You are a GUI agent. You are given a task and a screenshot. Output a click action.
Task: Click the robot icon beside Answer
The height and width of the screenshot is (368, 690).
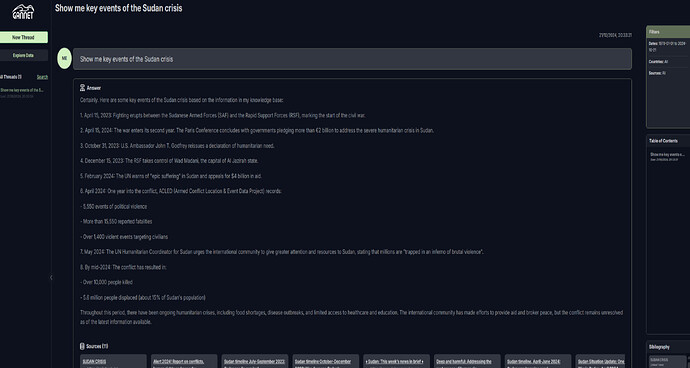pyautogui.click(x=82, y=88)
